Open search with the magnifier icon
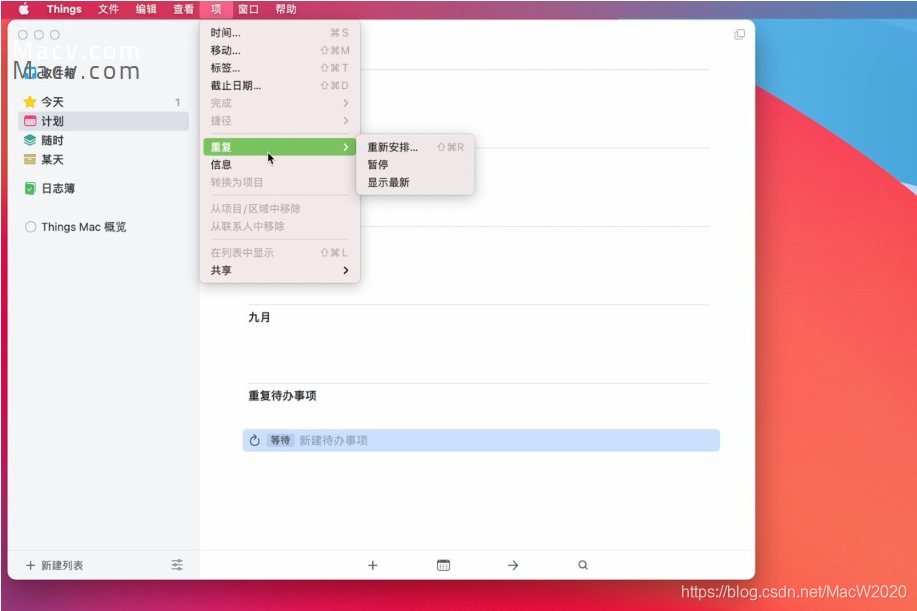The width and height of the screenshot is (917, 611). (583, 565)
